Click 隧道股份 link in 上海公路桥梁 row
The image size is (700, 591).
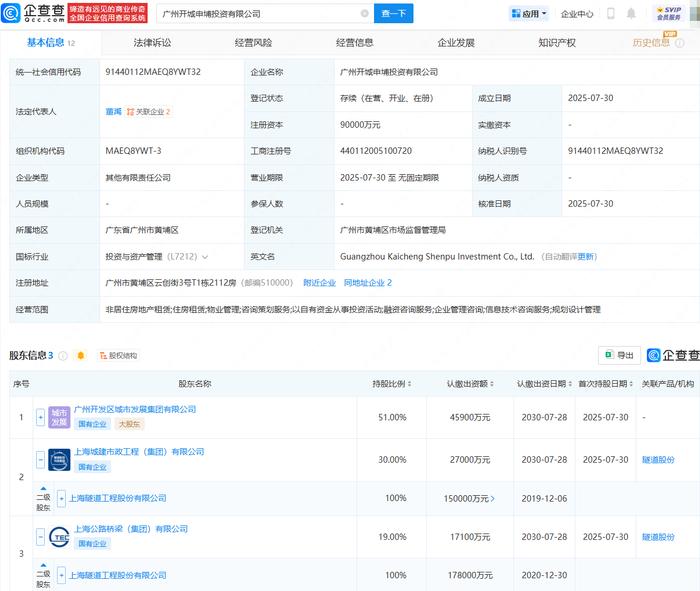[x=658, y=537]
